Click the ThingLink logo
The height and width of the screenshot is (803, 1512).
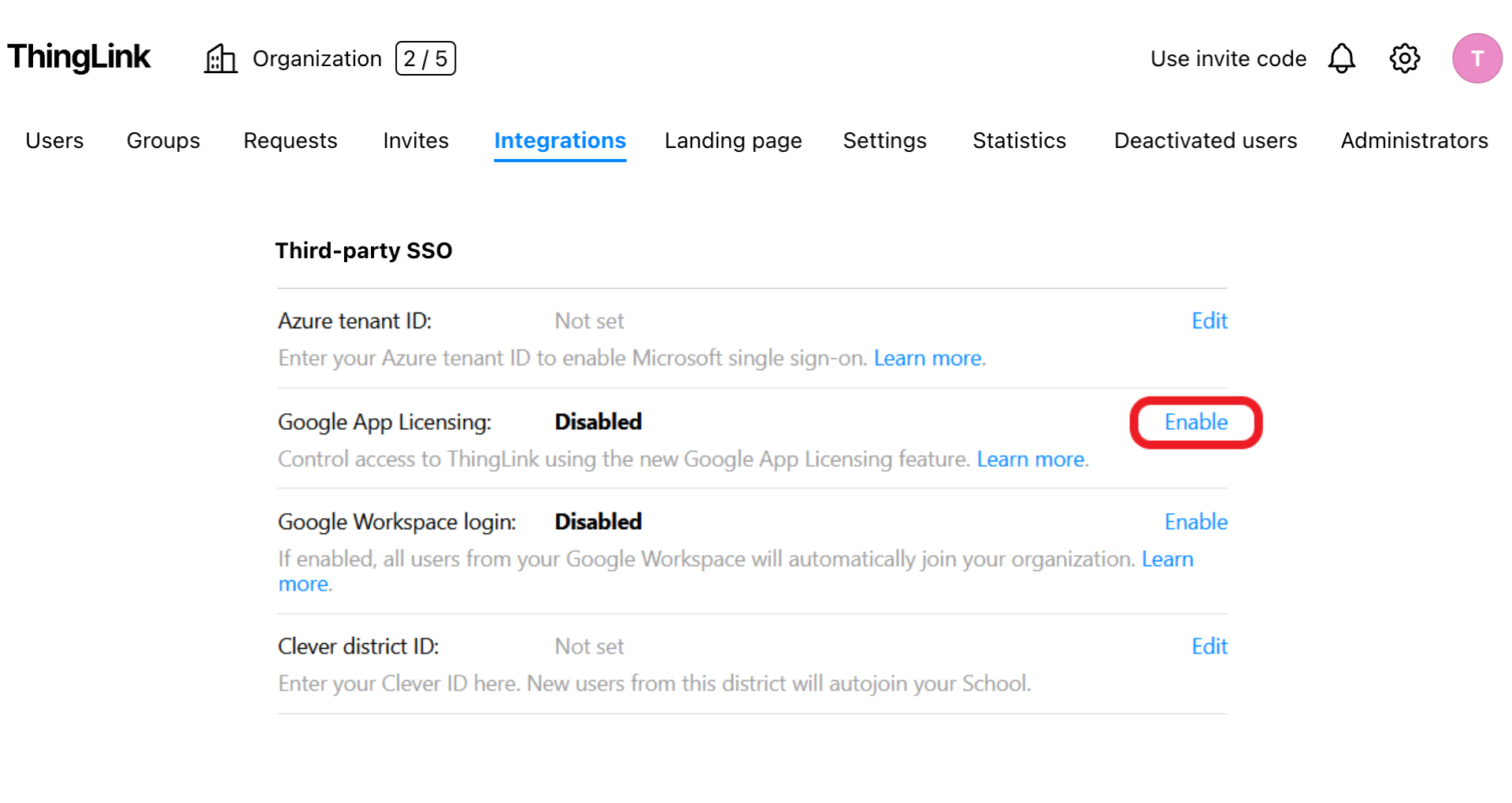point(79,57)
